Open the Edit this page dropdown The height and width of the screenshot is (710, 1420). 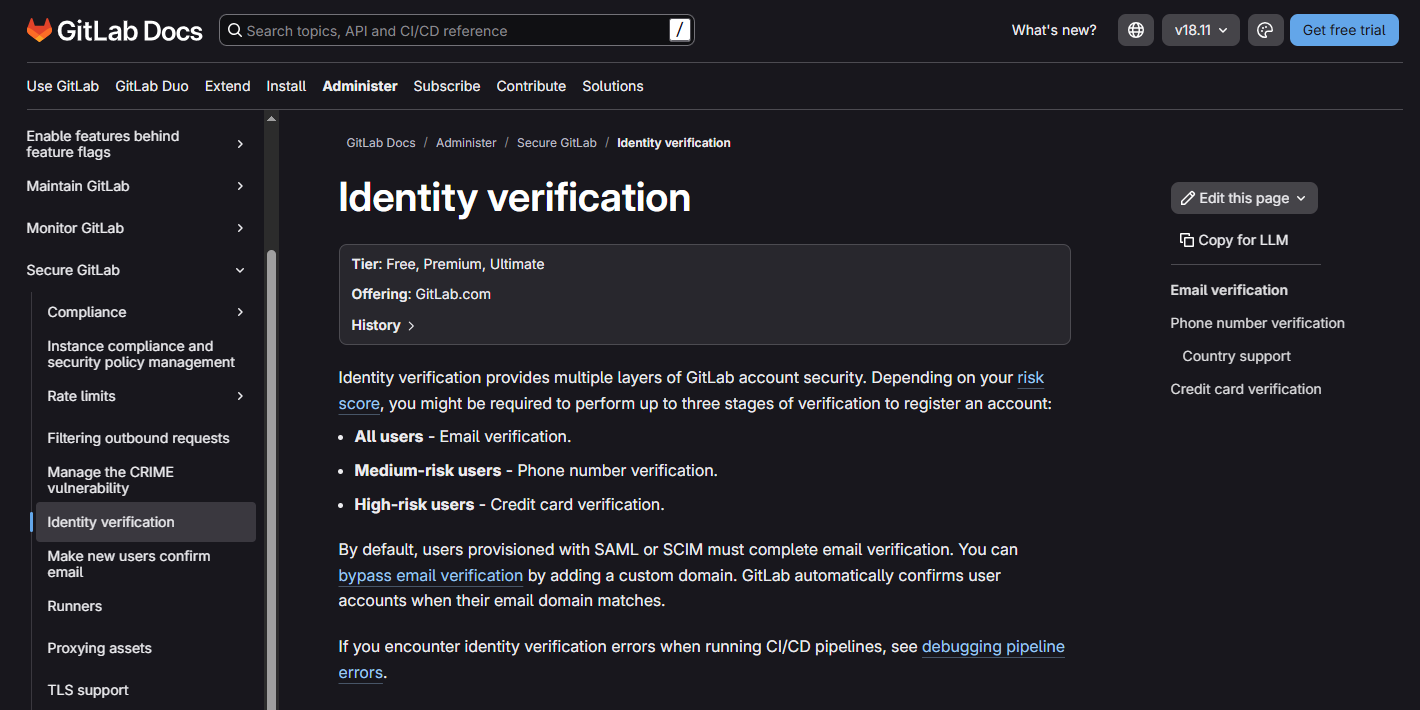1244,198
